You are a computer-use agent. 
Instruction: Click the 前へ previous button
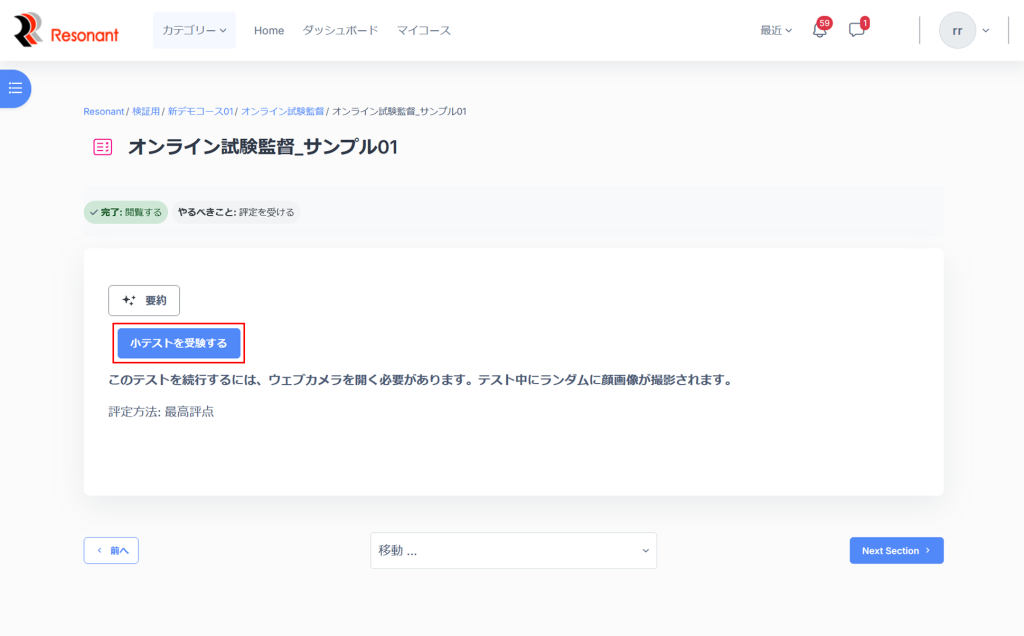point(111,551)
